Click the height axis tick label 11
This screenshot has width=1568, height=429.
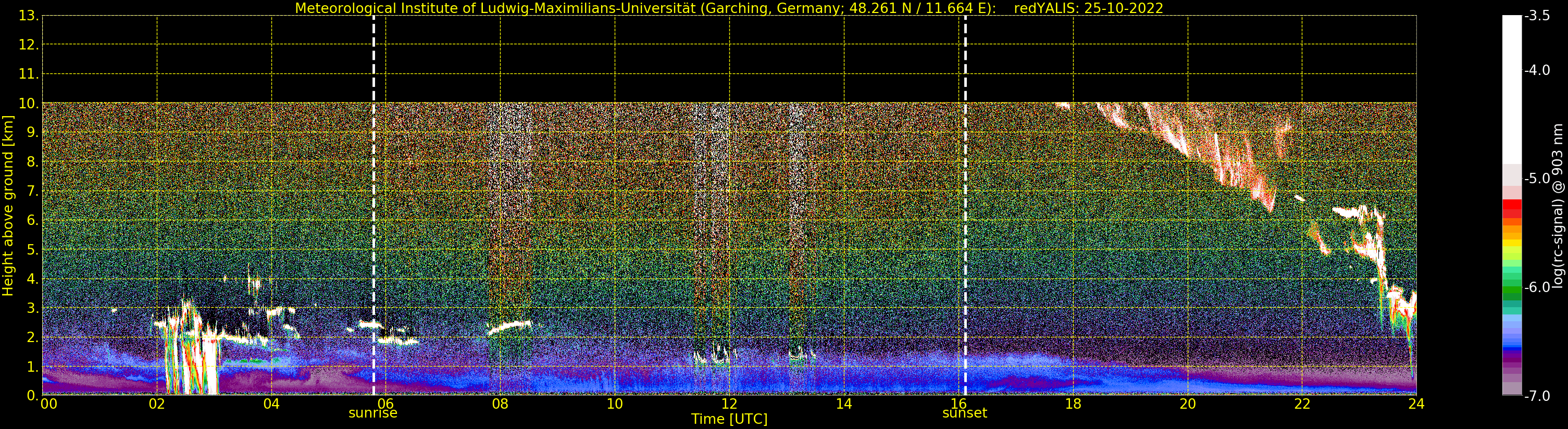click(x=29, y=74)
